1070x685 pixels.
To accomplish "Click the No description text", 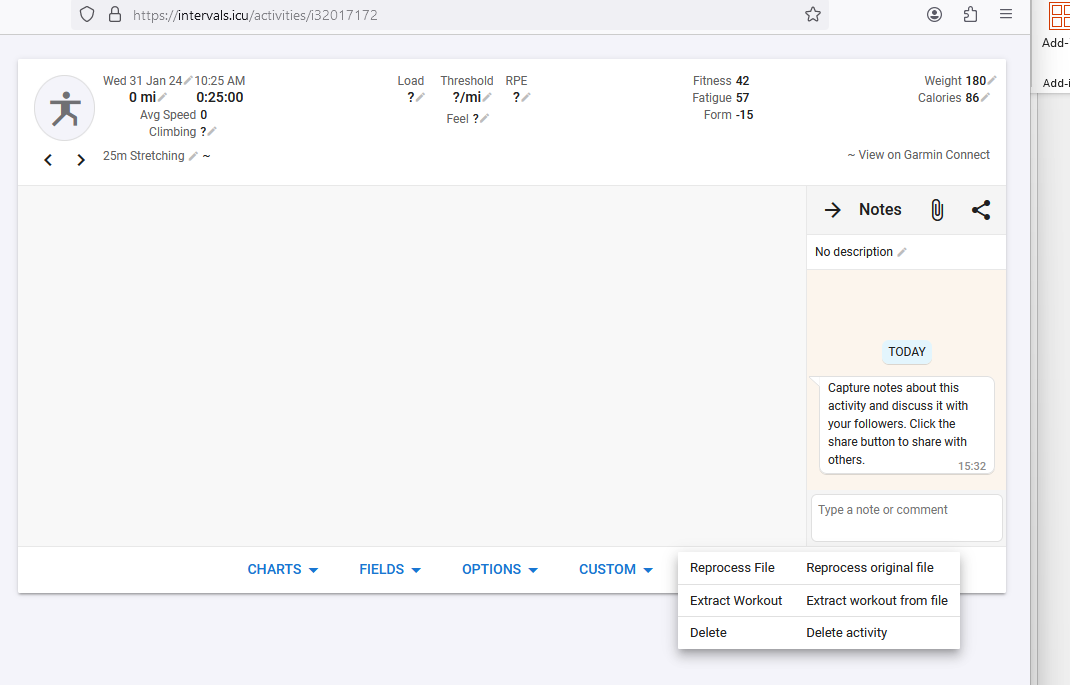I will tap(854, 252).
